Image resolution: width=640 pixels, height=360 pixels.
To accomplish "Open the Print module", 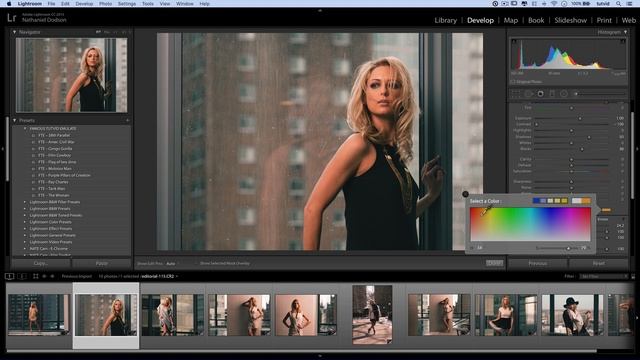I will (x=604, y=20).
